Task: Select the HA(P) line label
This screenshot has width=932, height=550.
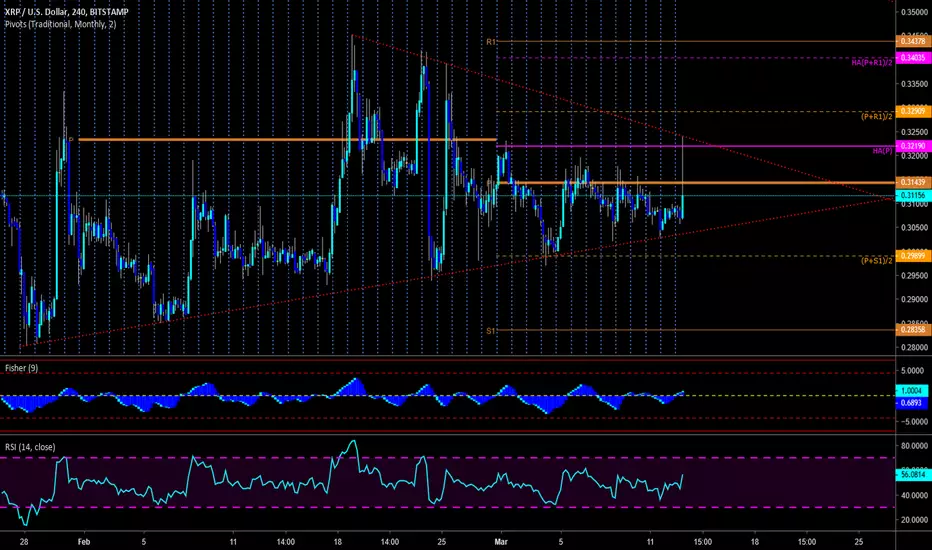Action: point(882,151)
